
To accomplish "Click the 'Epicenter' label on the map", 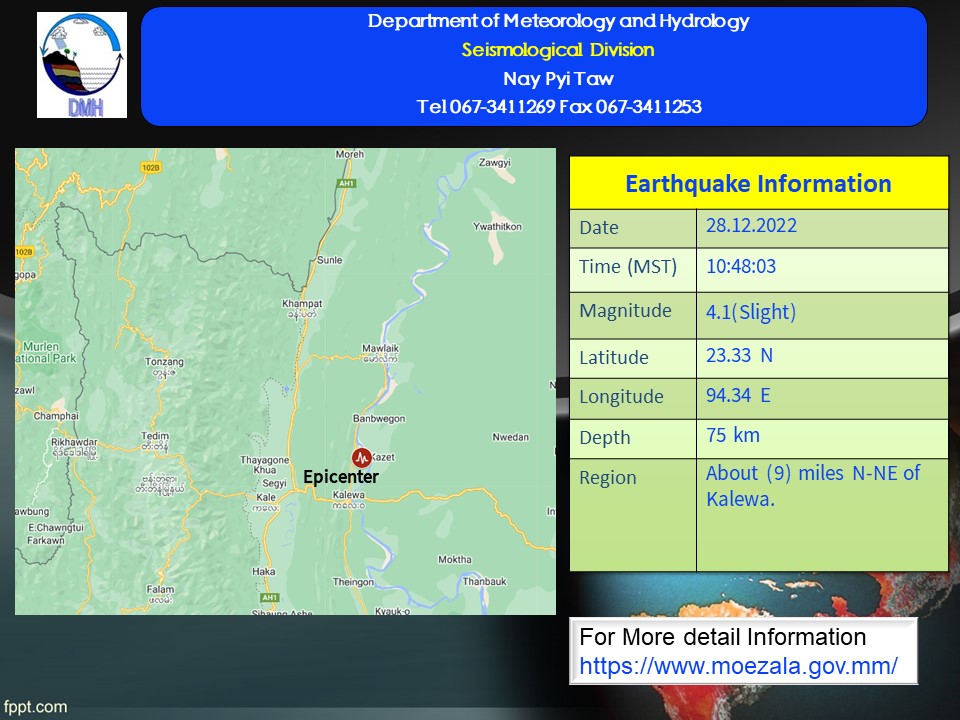I will [x=341, y=477].
